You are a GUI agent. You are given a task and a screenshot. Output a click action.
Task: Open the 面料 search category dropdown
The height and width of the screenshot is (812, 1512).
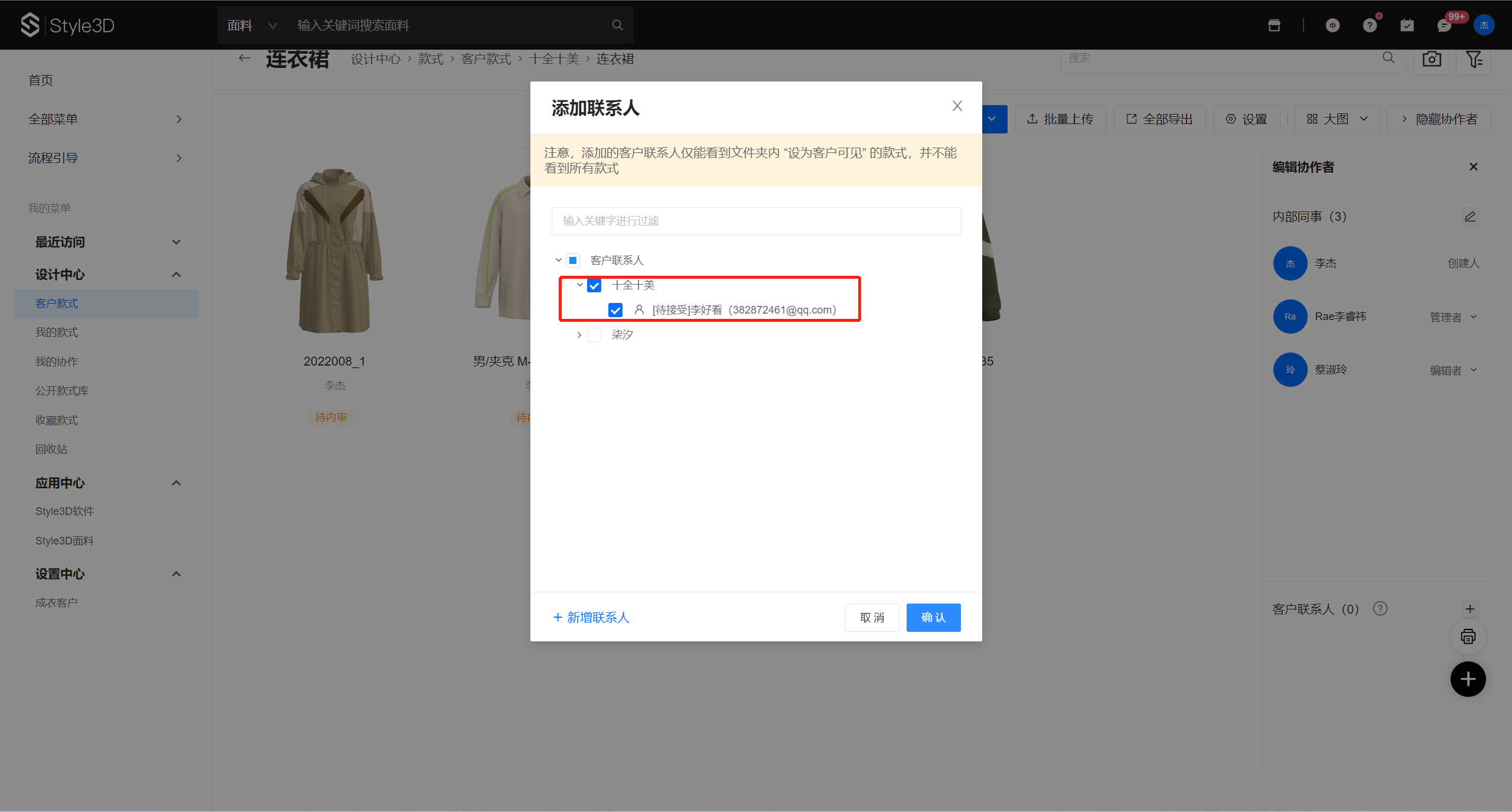[252, 25]
